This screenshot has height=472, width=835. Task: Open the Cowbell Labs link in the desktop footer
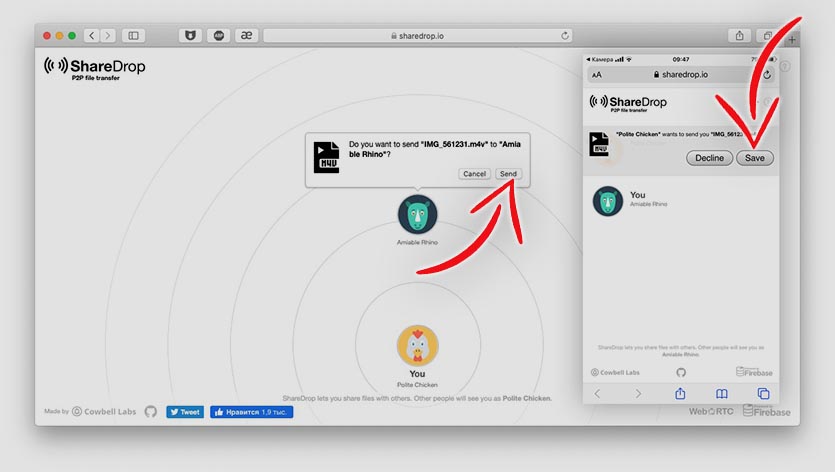click(x=104, y=411)
